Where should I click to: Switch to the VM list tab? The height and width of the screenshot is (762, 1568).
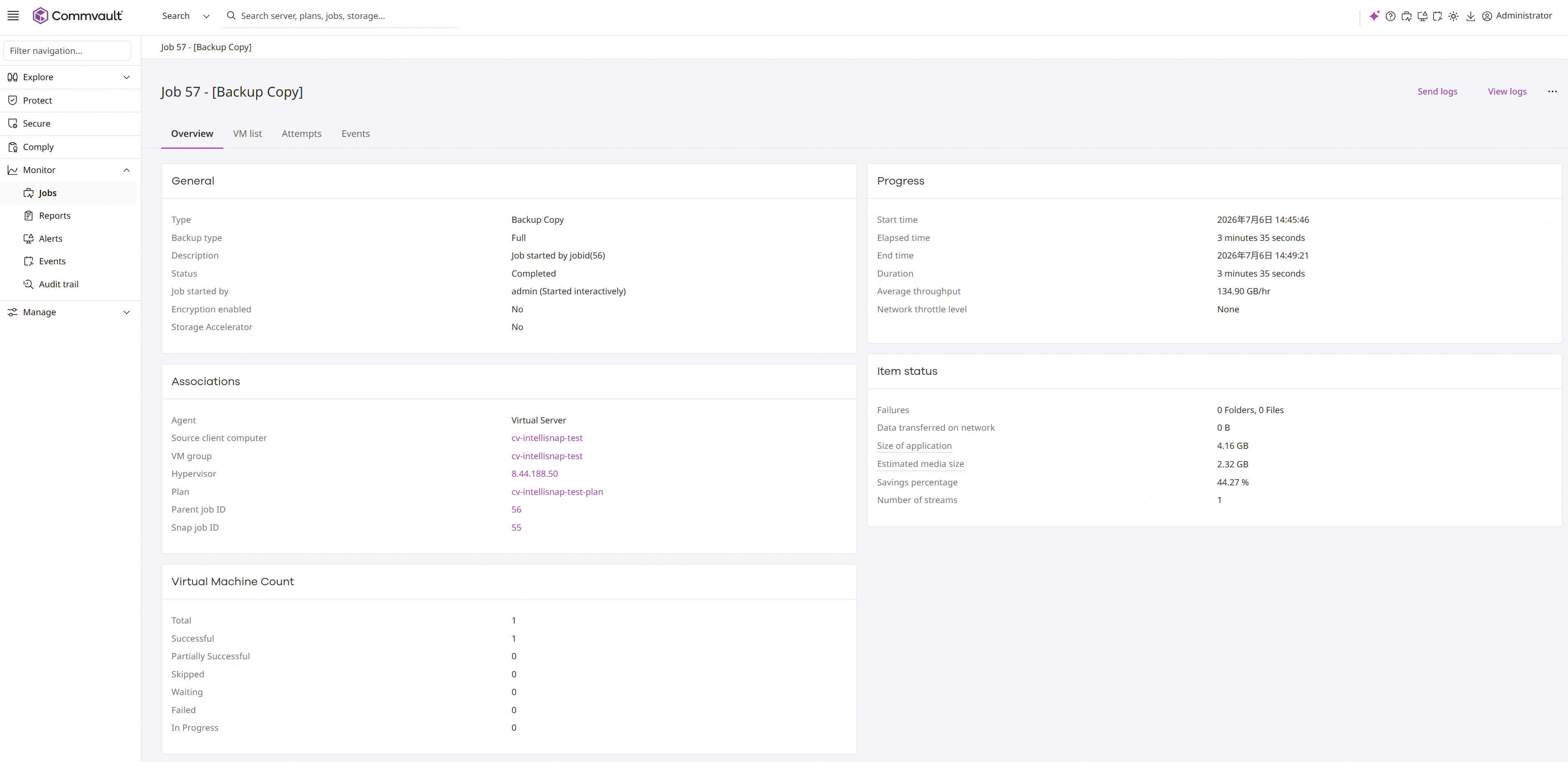click(x=247, y=134)
